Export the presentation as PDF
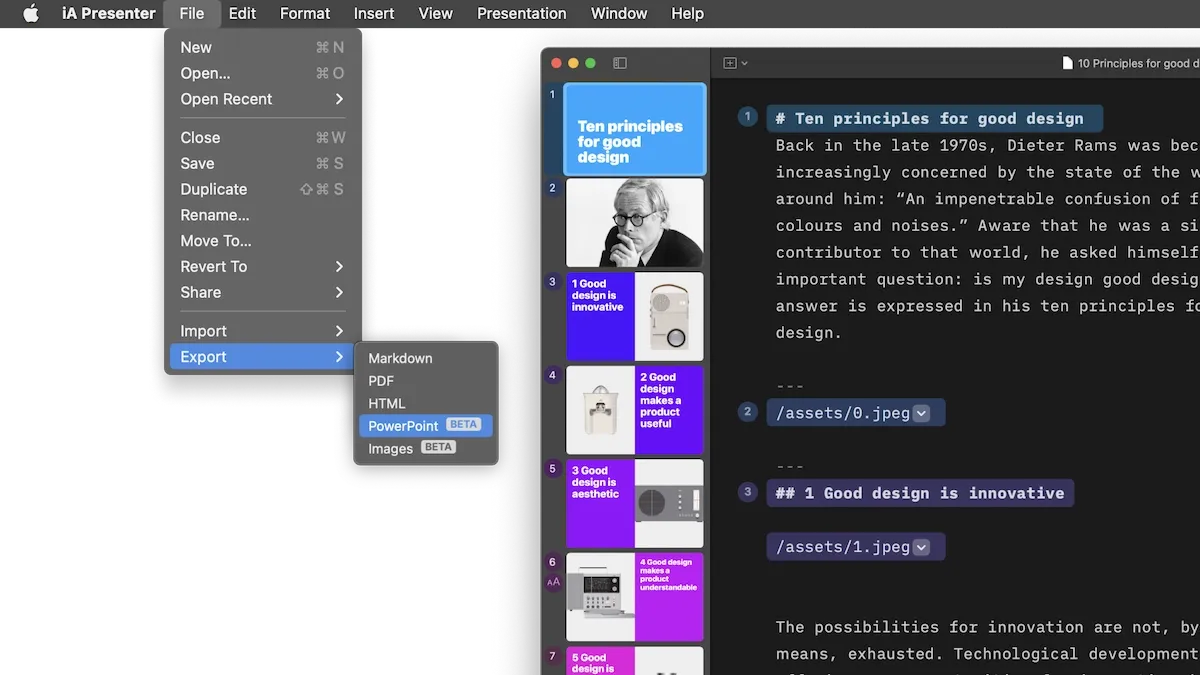 coord(381,381)
